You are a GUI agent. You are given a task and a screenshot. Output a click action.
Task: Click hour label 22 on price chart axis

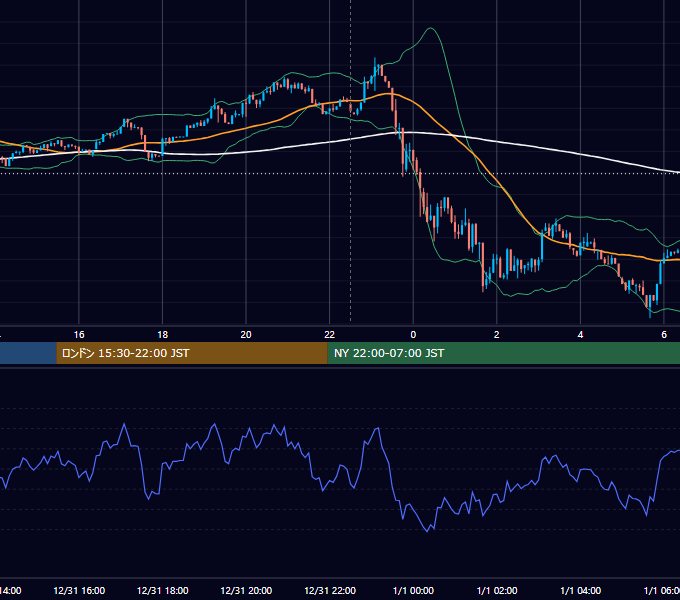(x=330, y=335)
